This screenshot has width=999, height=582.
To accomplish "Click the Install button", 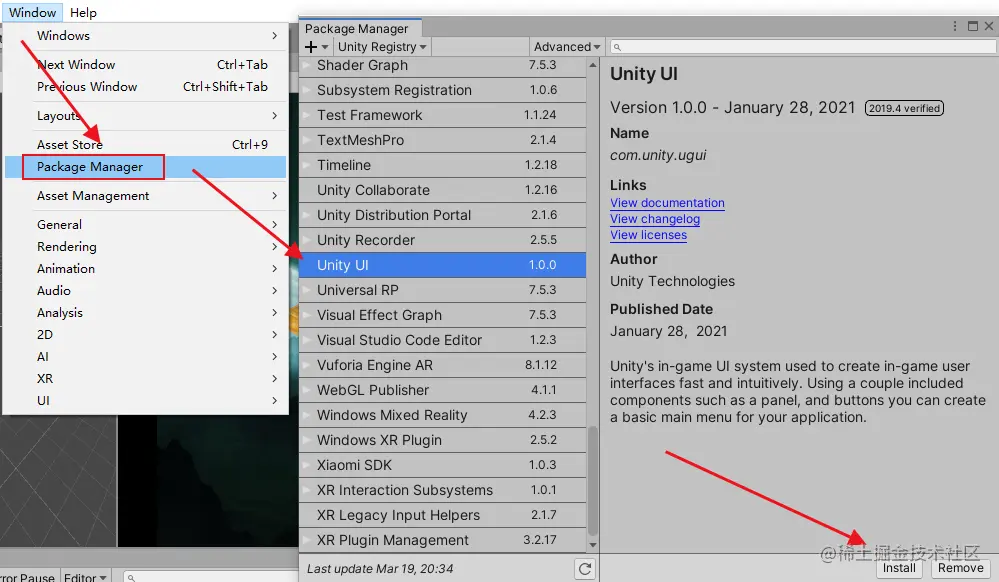I will (899, 568).
